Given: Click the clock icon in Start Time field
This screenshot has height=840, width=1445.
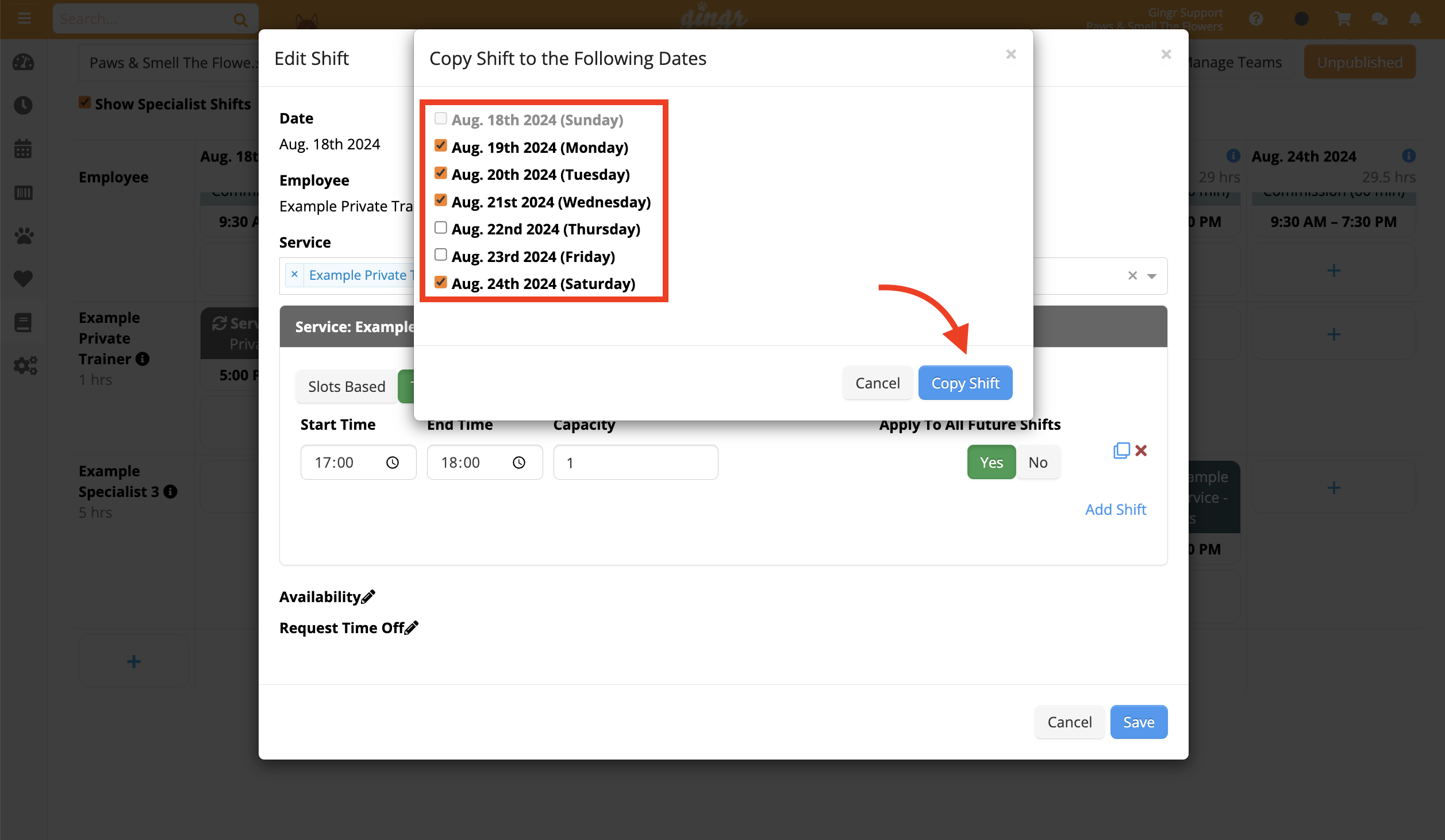Looking at the screenshot, I should pos(393,462).
